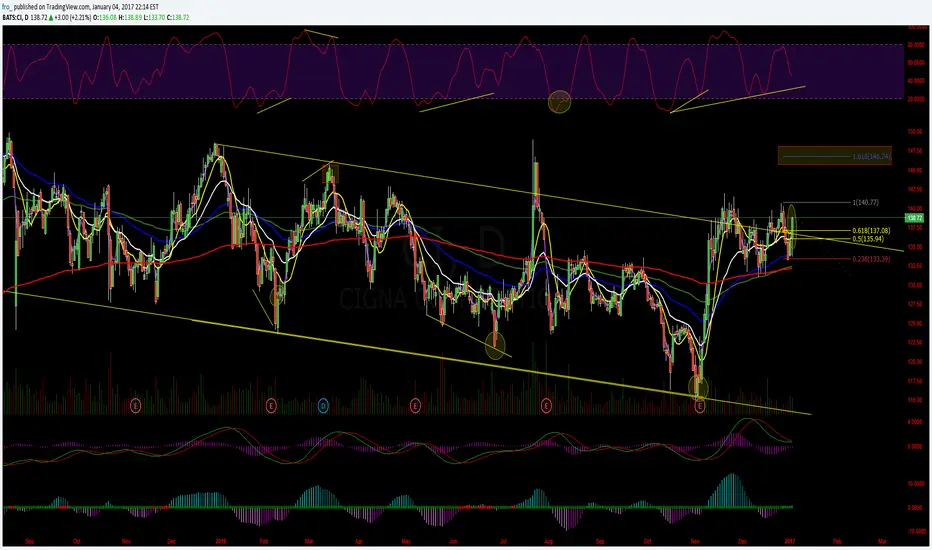Open the fro_ author profile link
Image resolution: width=932 pixels, height=550 pixels.
tap(7, 7)
